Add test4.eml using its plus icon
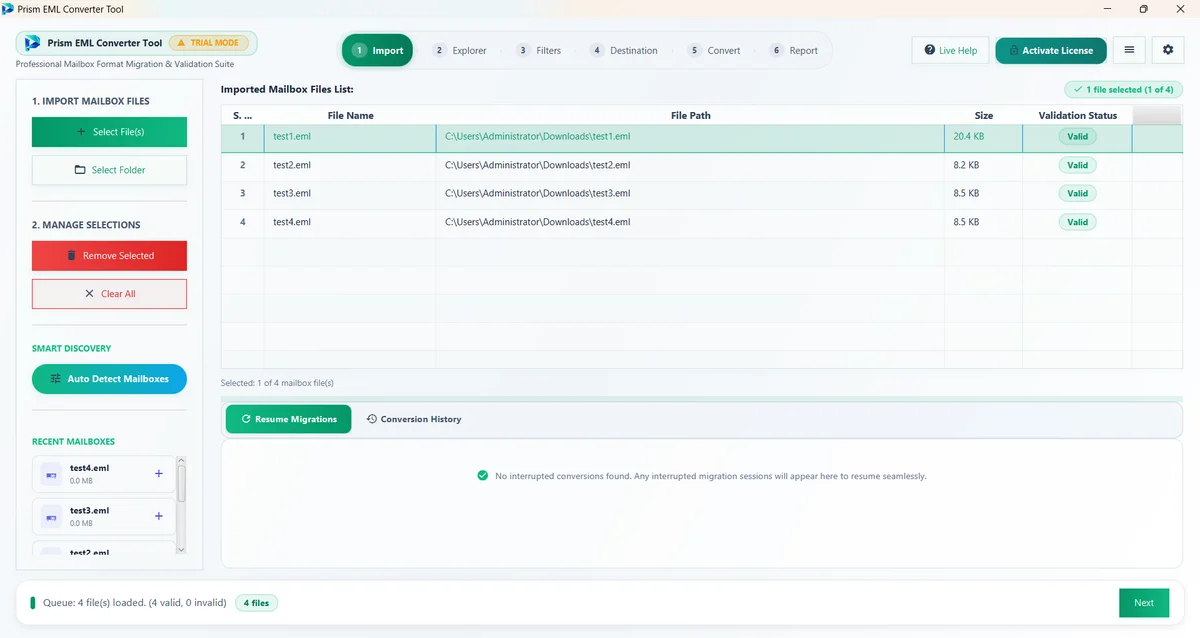The width and height of the screenshot is (1200, 638). [x=158, y=474]
